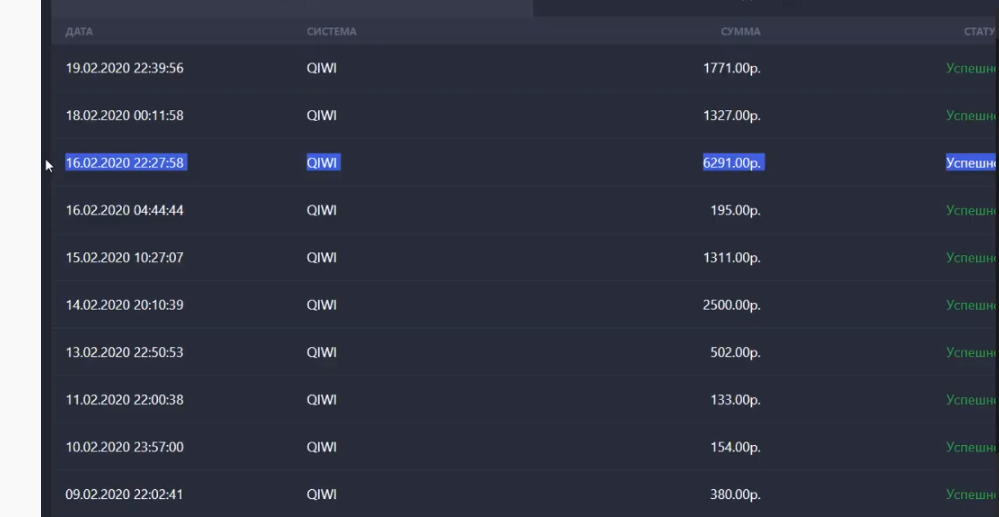999x517 pixels.
Task: Select the 09.02.2020 22:02:41 date entry
Action: coord(124,494)
